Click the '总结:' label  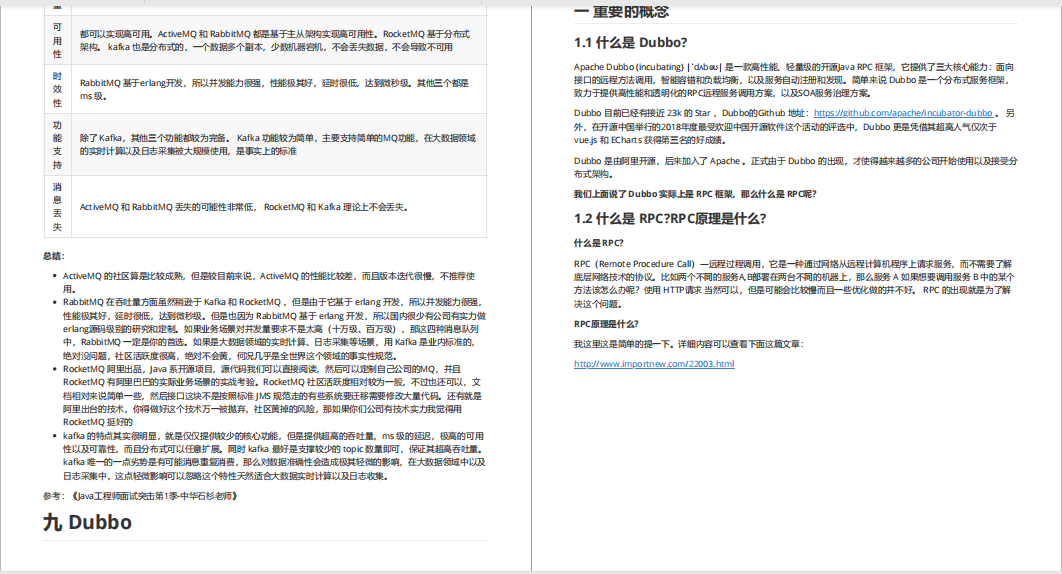pos(54,256)
